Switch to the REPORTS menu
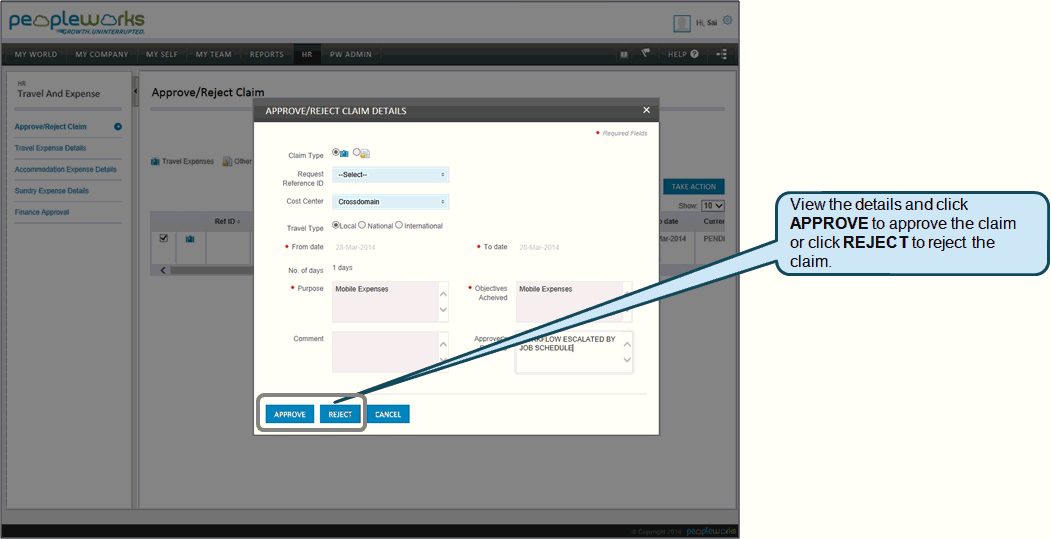Screen dimensions: 1051x539 click(x=266, y=54)
